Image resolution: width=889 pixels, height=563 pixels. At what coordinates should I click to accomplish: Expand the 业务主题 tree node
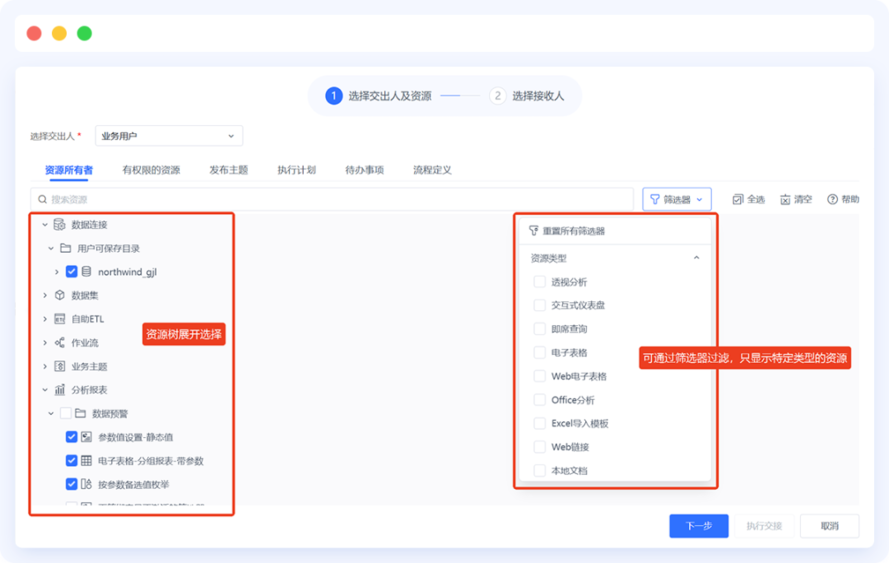(x=45, y=366)
